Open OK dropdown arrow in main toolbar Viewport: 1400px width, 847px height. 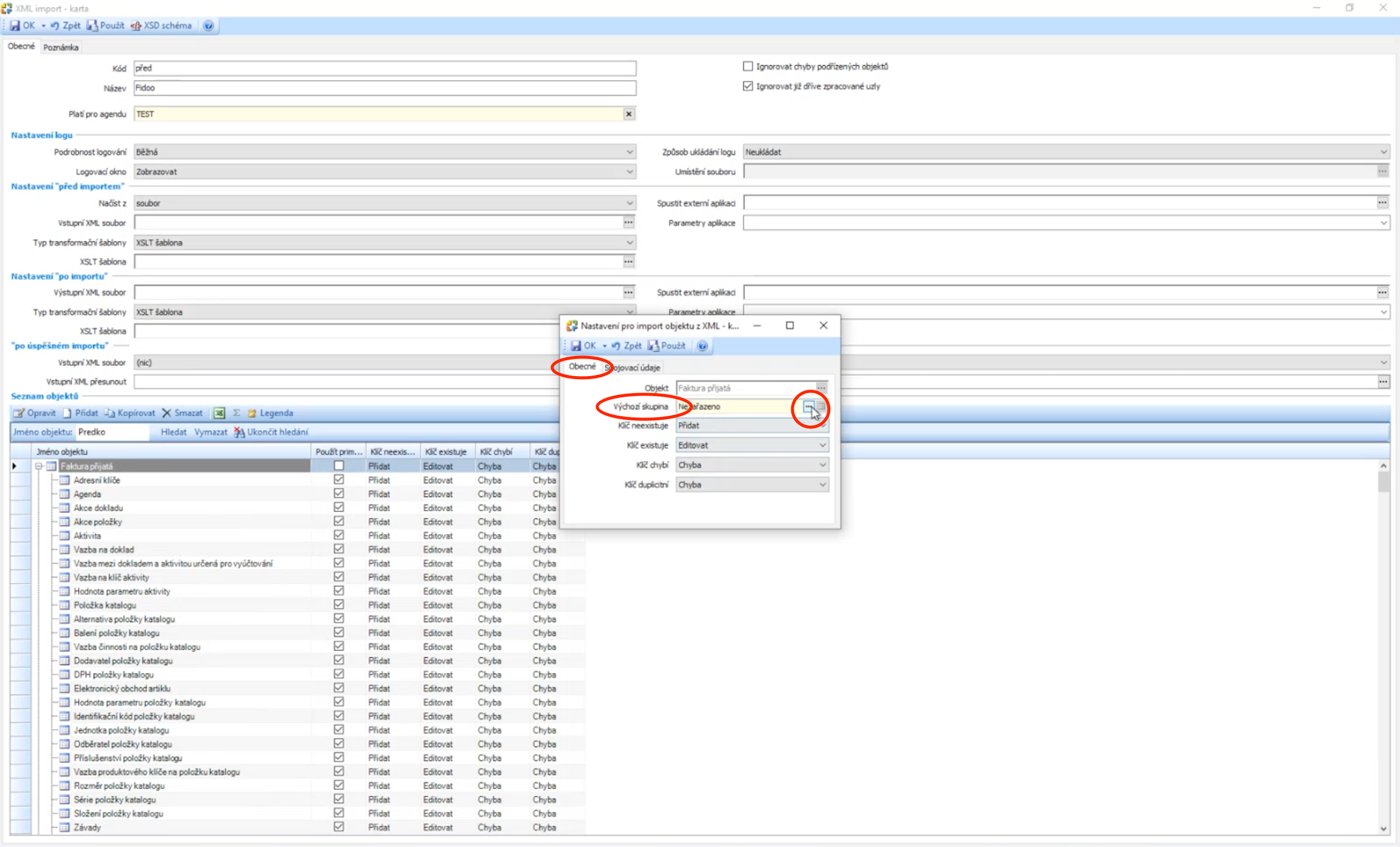[44, 26]
